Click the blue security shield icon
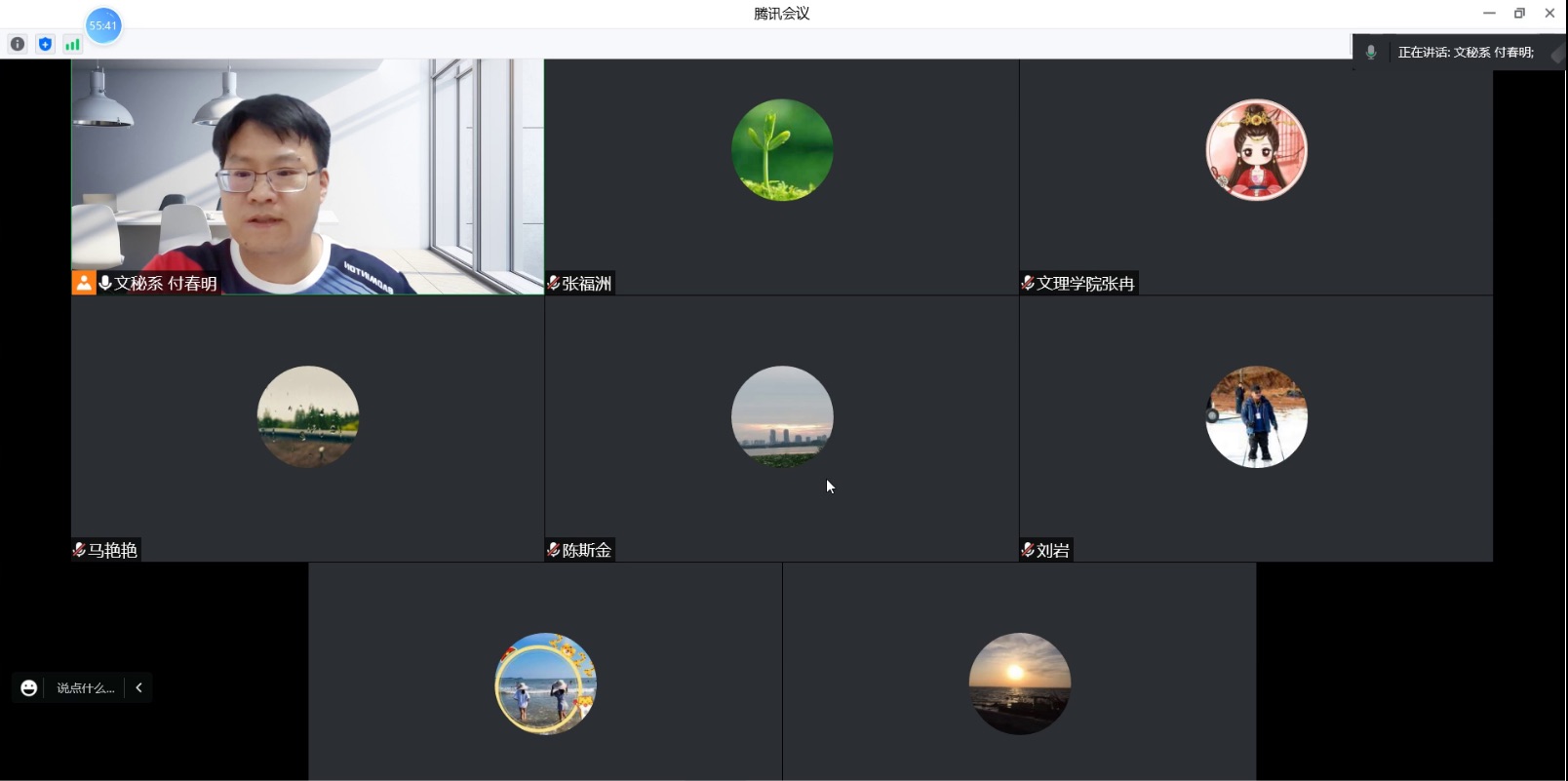This screenshot has width=1568, height=781. tap(45, 44)
